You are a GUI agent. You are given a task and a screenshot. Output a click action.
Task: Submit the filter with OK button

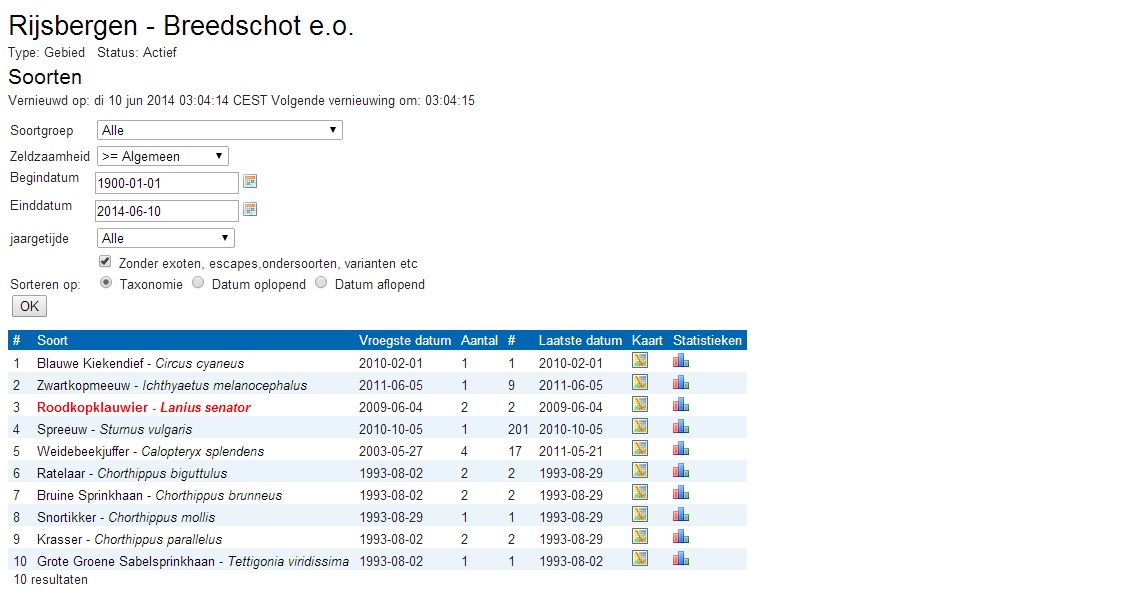click(x=30, y=306)
